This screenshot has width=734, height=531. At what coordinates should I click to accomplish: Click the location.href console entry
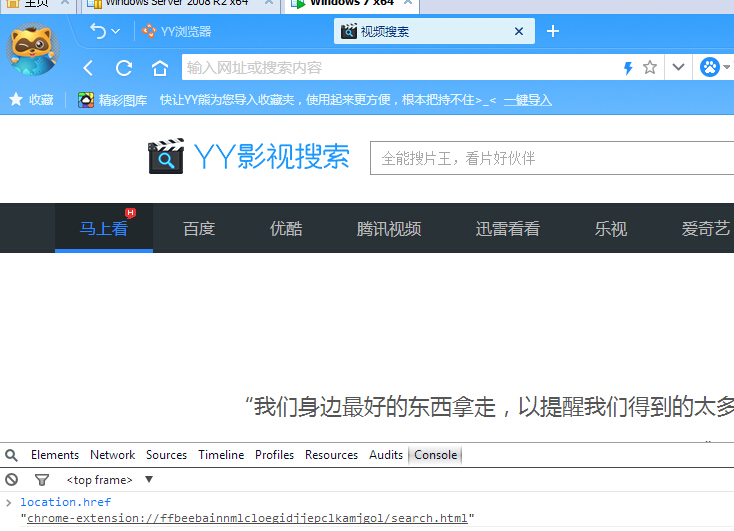click(66, 502)
